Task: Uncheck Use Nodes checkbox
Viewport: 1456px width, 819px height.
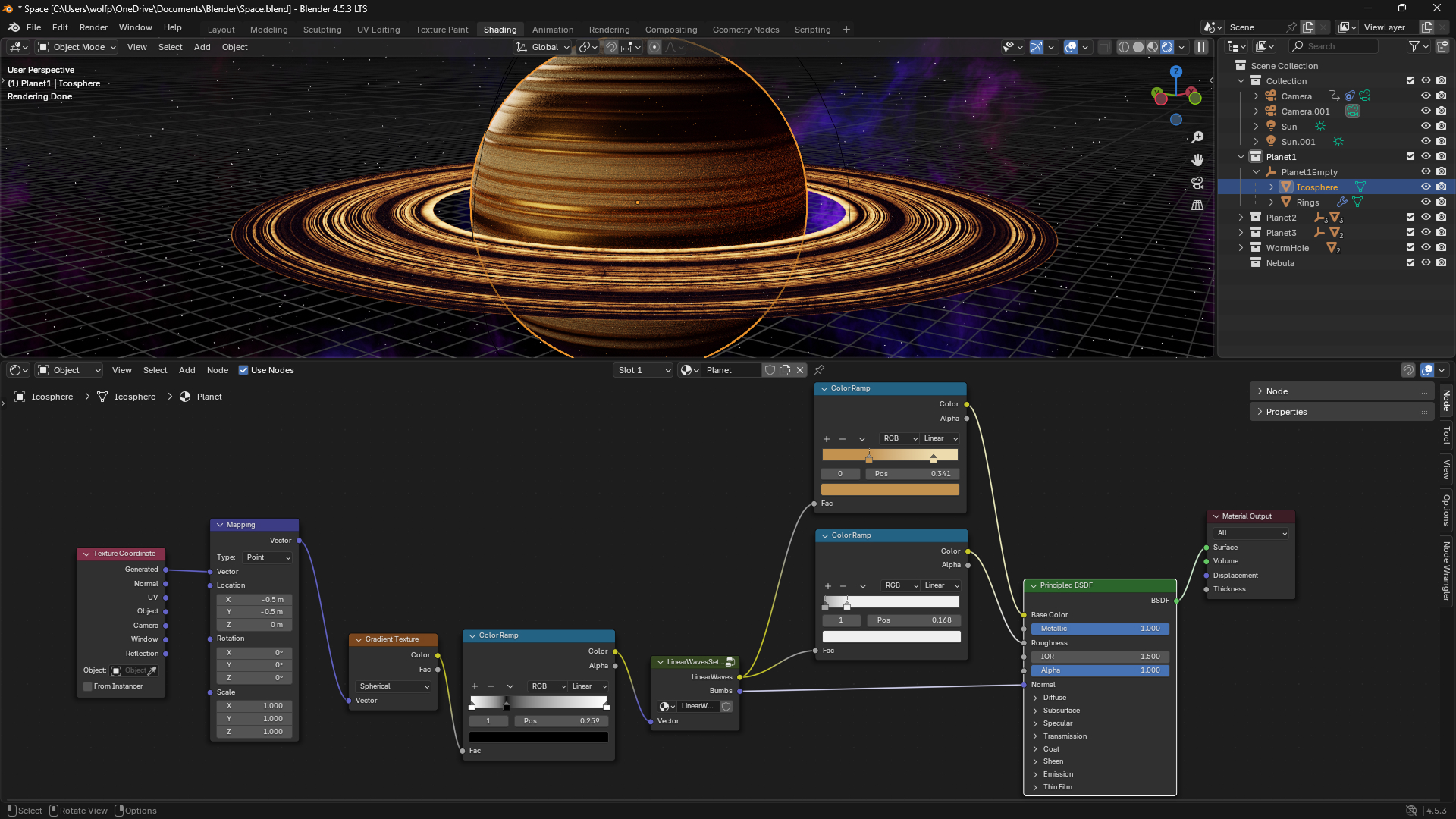Action: (x=243, y=370)
